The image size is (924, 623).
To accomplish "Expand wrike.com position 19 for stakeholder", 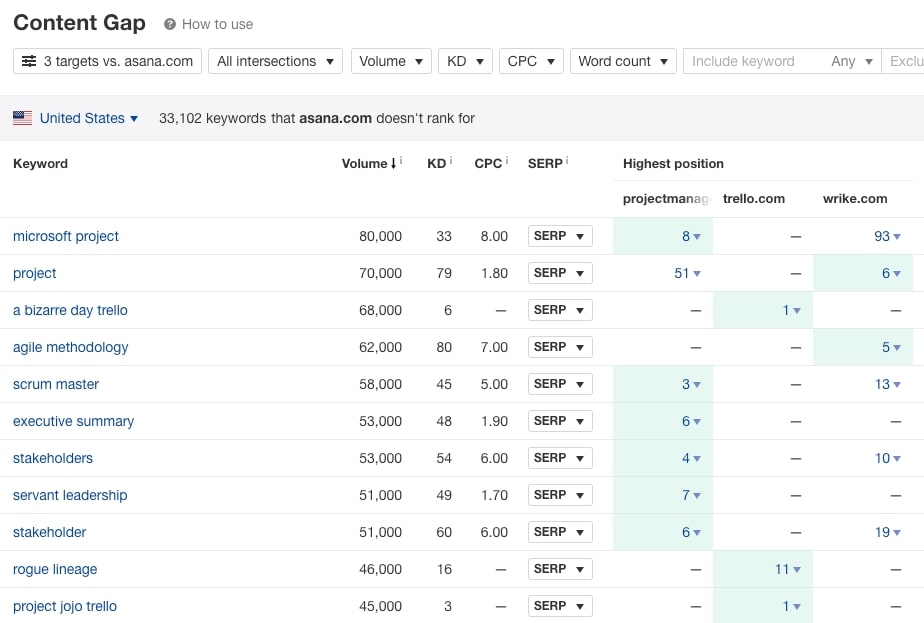I will (887, 532).
